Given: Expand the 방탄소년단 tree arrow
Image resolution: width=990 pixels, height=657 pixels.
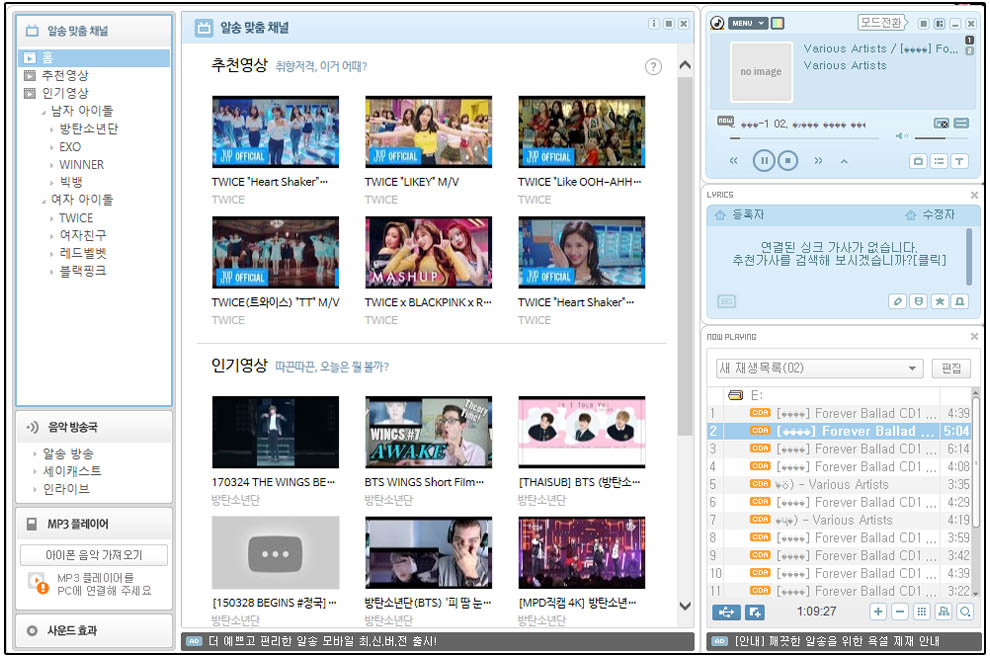Looking at the screenshot, I should 52,129.
